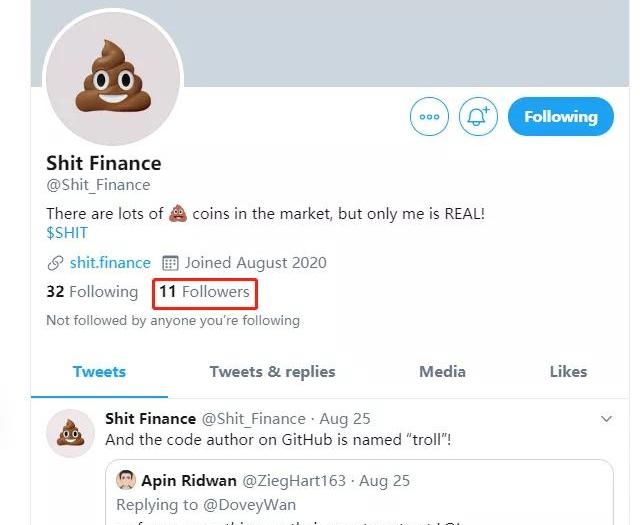Click the small poop avatar on the tweet
The image size is (640, 525).
70,433
